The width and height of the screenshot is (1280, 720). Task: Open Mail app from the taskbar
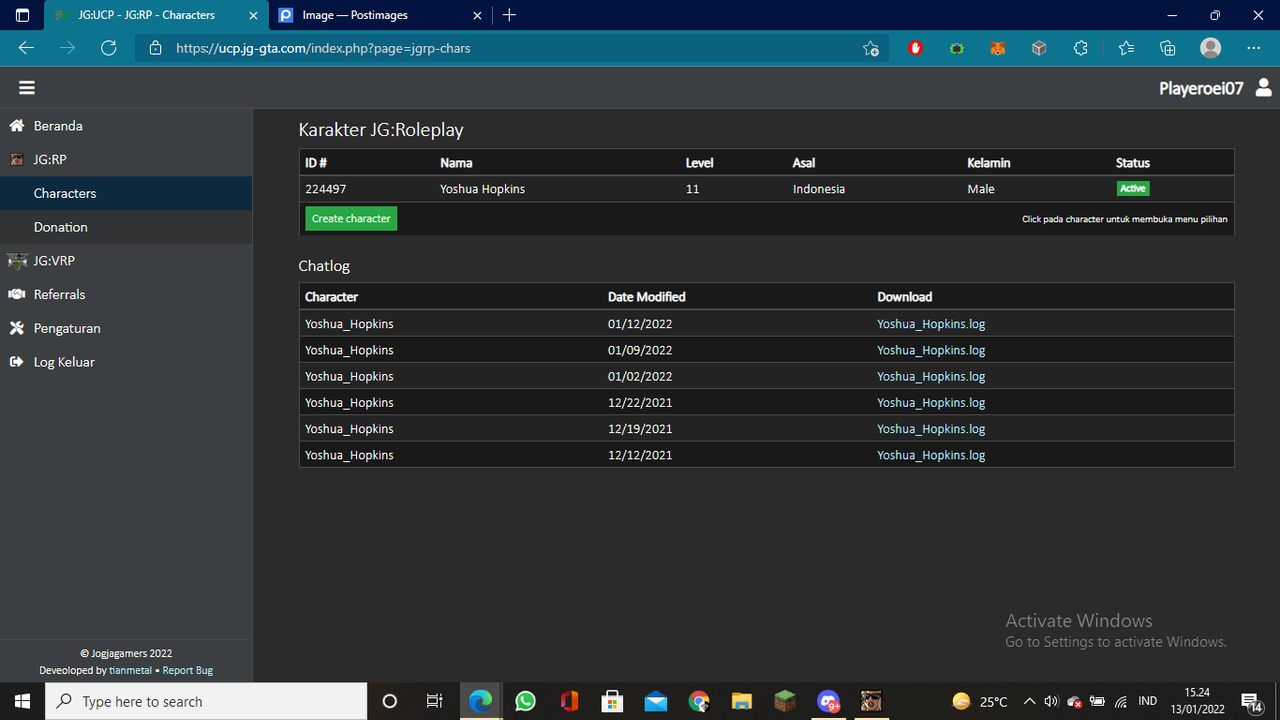click(656, 701)
